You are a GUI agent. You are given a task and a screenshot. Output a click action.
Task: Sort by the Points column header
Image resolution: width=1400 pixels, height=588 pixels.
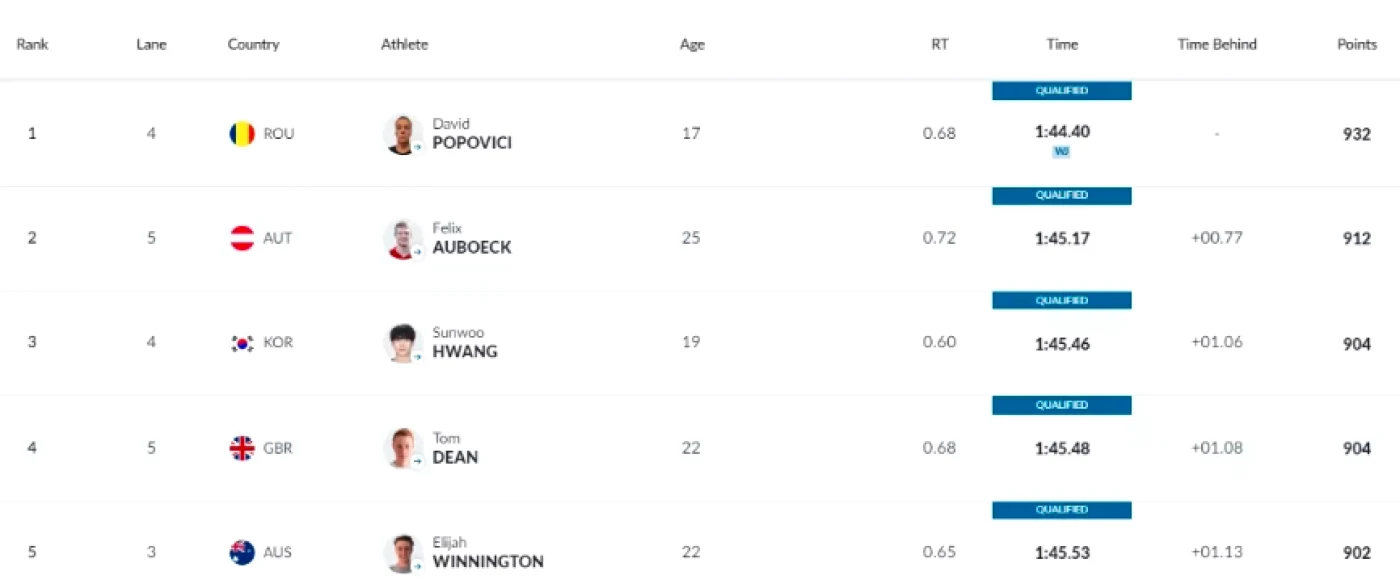click(x=1357, y=44)
